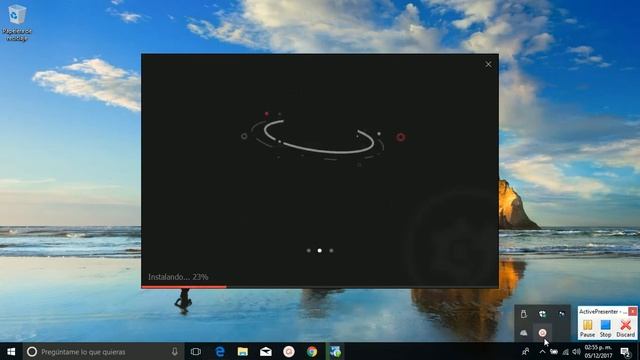Open the round pink taskbar app icon
The image size is (640, 360).
click(289, 351)
